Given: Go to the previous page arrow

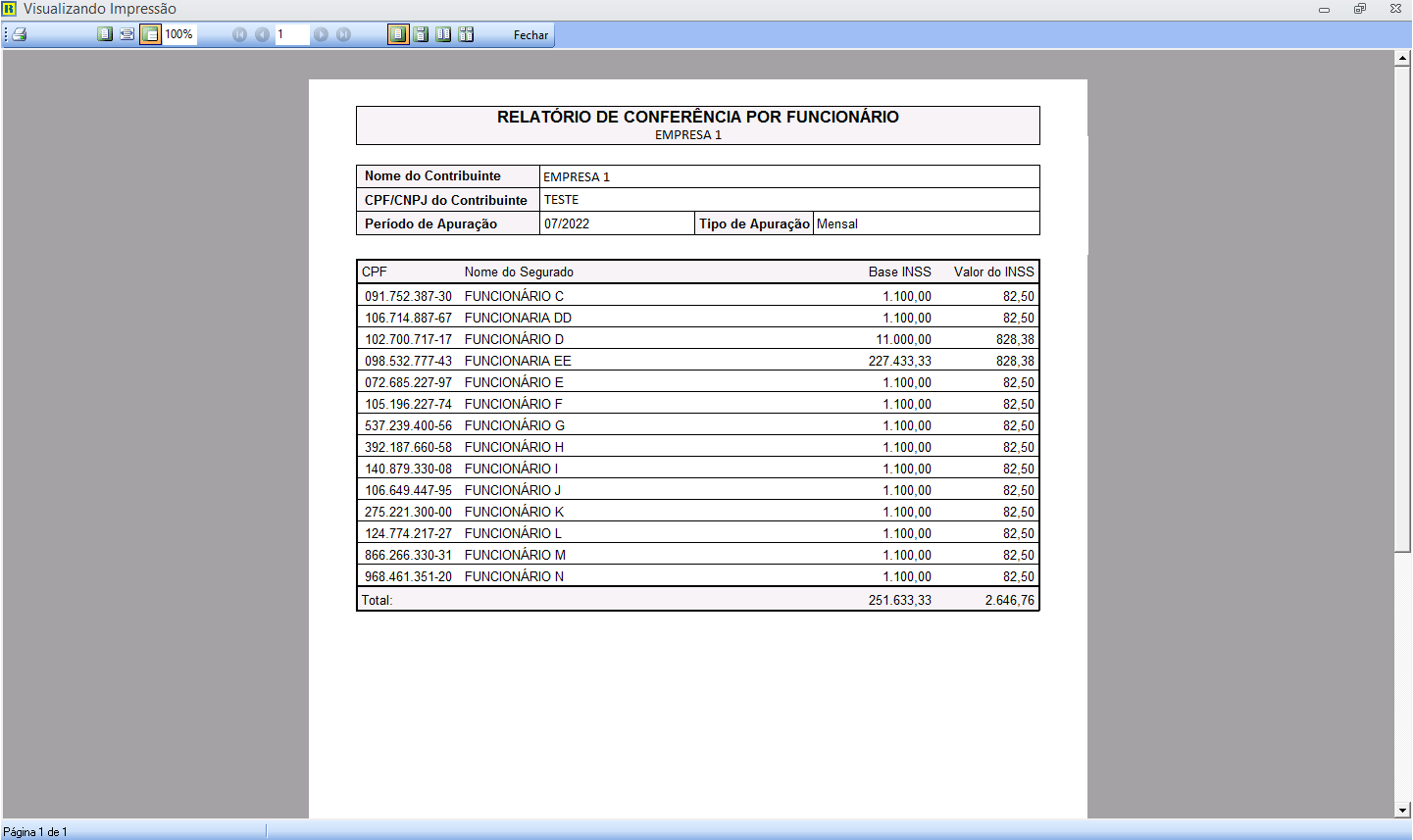Looking at the screenshot, I should 262,34.
